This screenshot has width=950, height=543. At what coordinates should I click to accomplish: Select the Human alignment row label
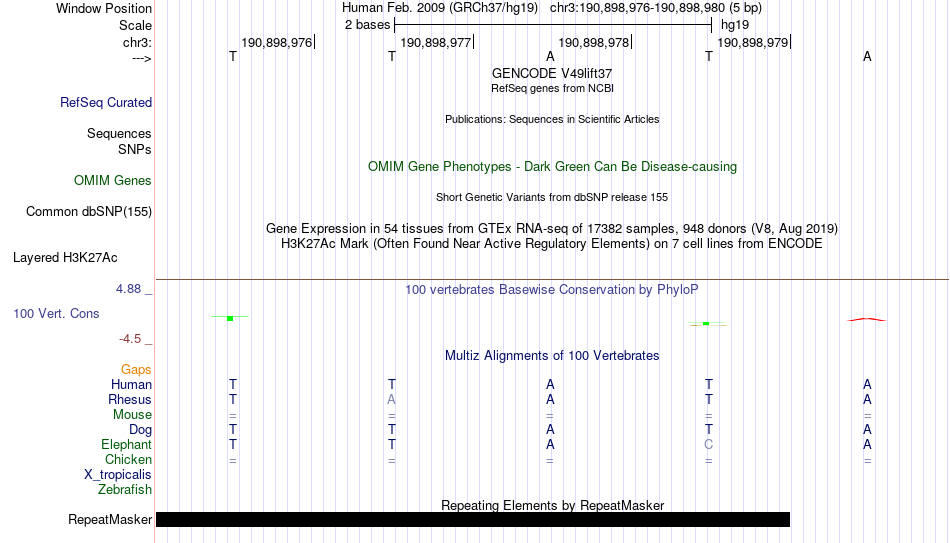[x=131, y=384]
